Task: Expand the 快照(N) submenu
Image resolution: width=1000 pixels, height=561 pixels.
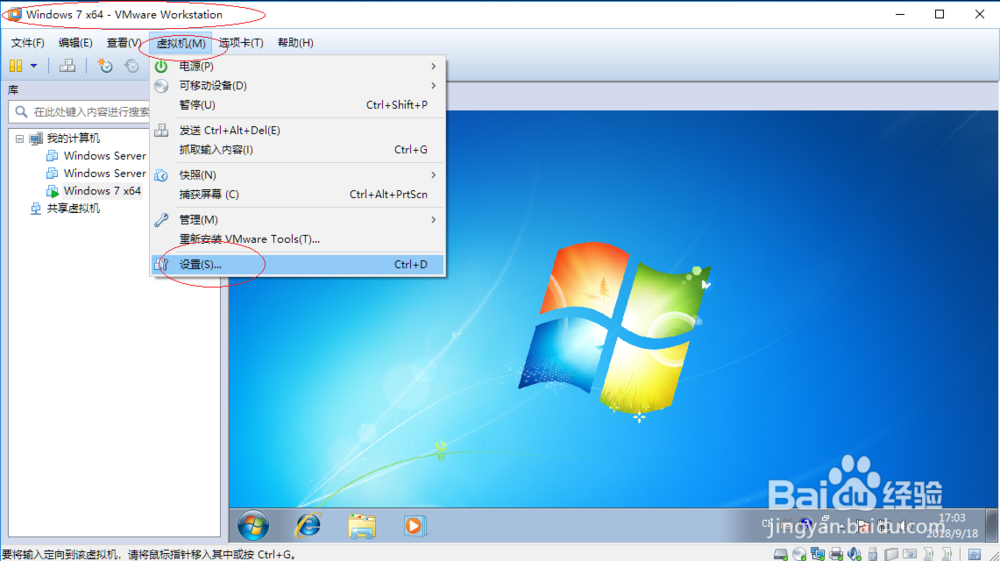Action: pyautogui.click(x=298, y=175)
